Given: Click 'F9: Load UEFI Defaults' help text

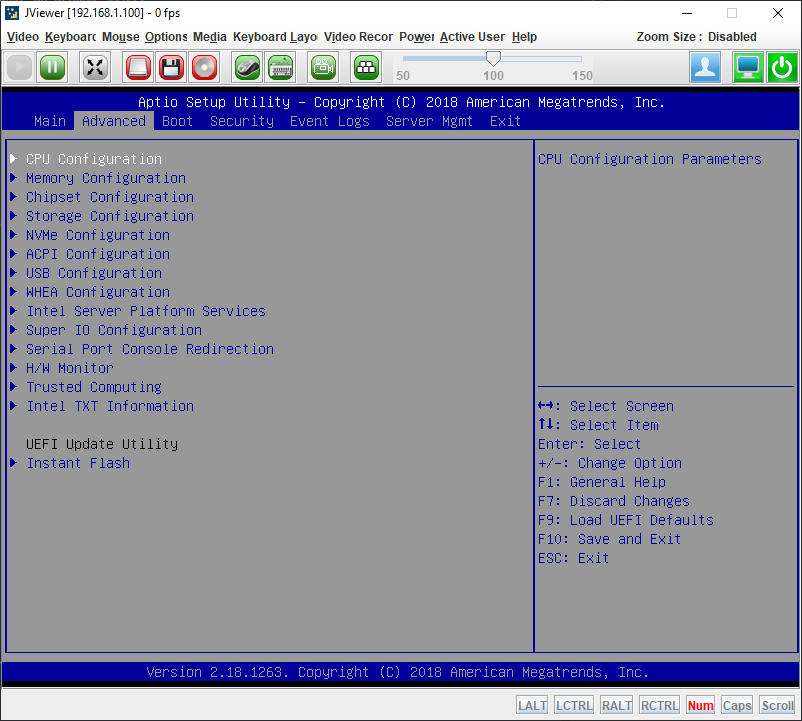Looking at the screenshot, I should click(x=626, y=520).
